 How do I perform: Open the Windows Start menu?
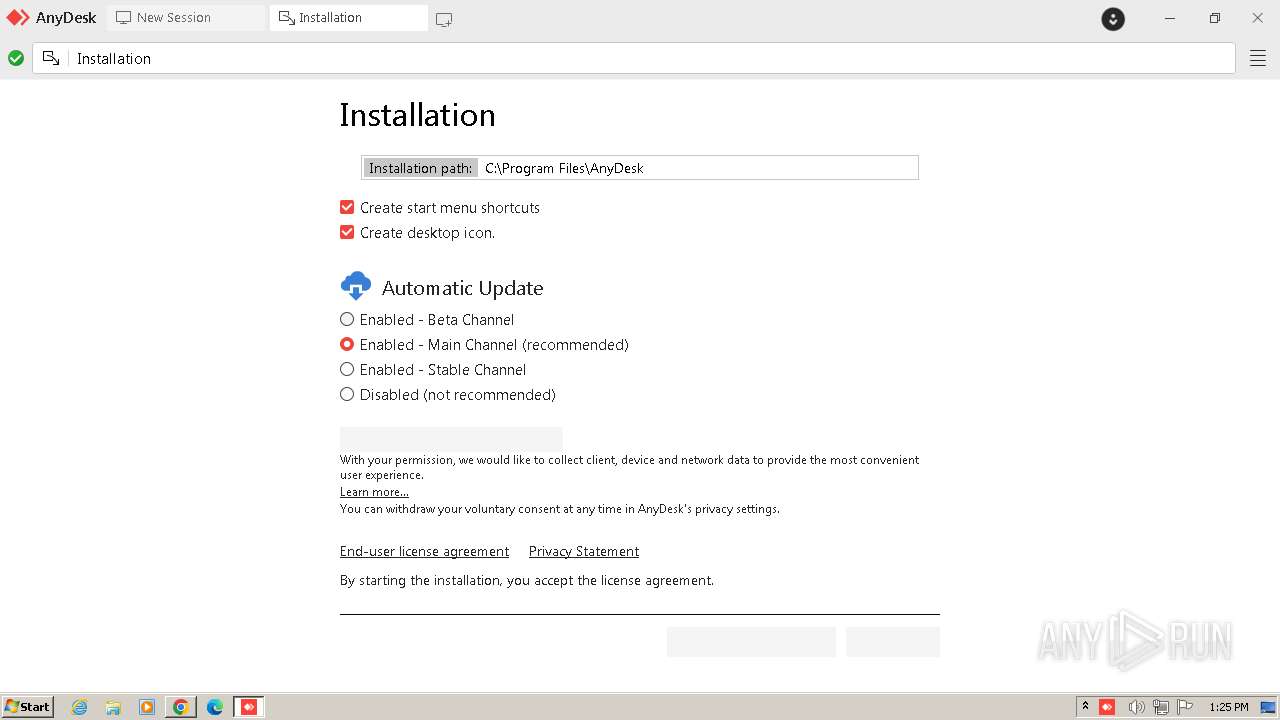tap(27, 707)
